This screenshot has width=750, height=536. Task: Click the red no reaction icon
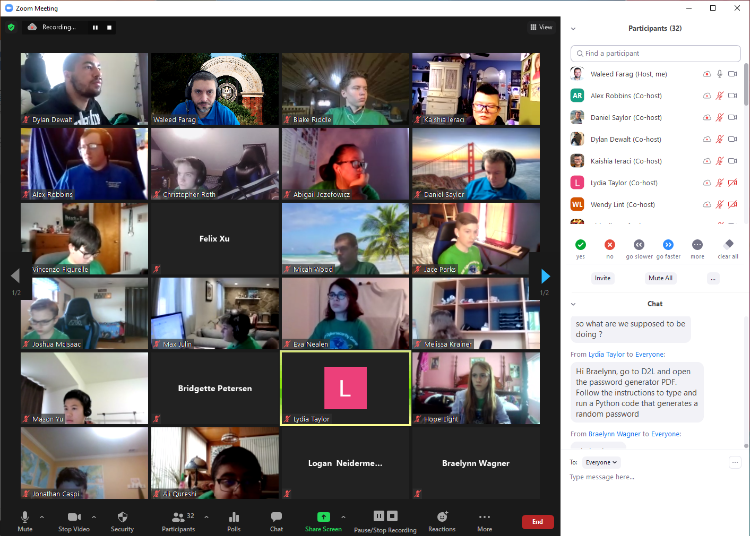609,245
